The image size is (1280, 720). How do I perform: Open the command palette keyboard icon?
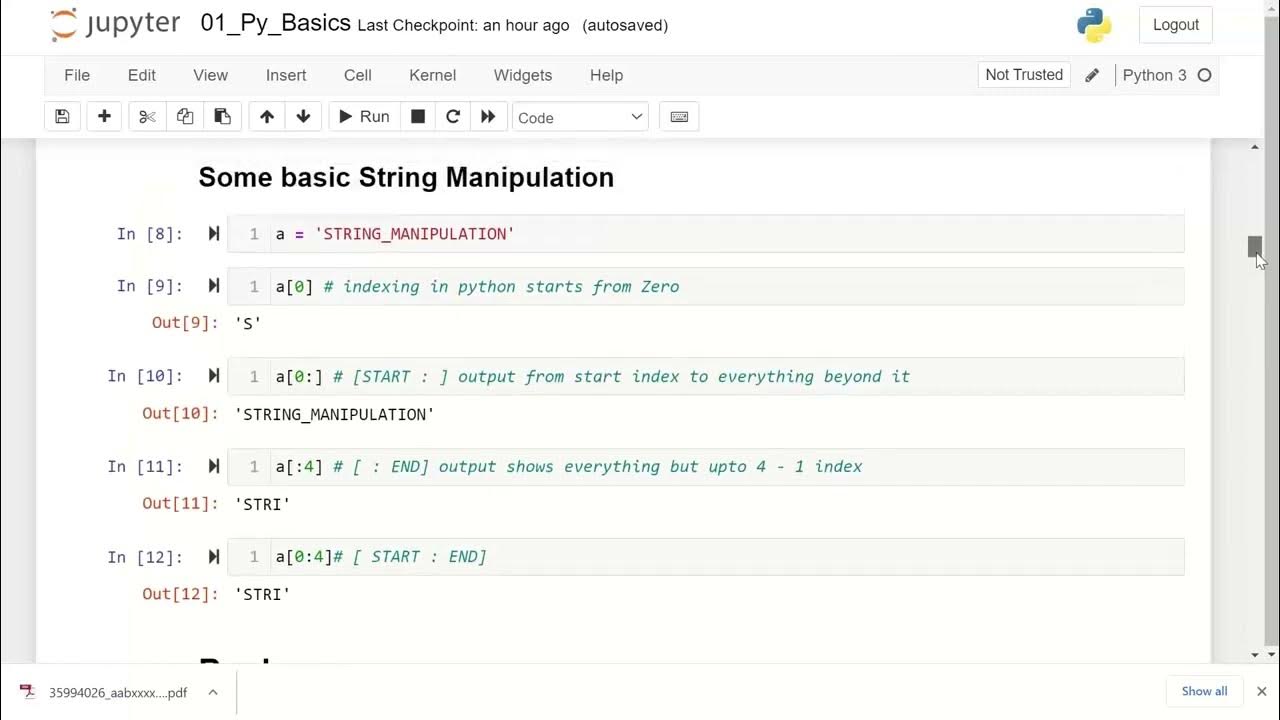(x=679, y=117)
